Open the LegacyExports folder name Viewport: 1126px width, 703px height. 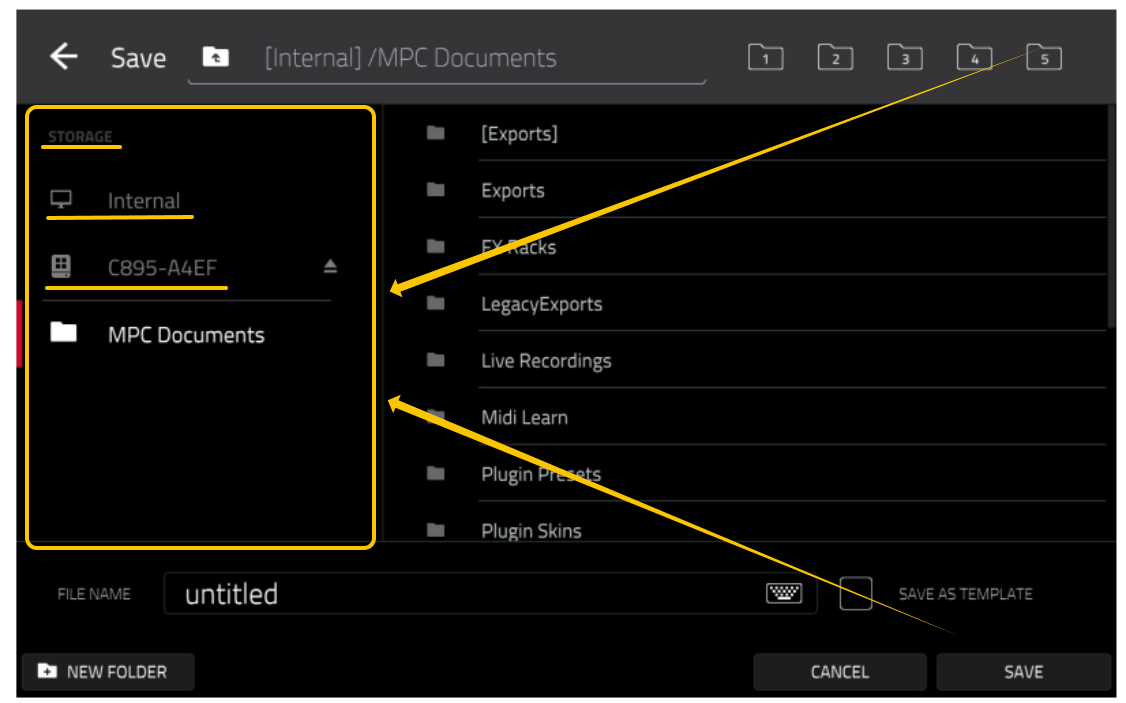[541, 304]
